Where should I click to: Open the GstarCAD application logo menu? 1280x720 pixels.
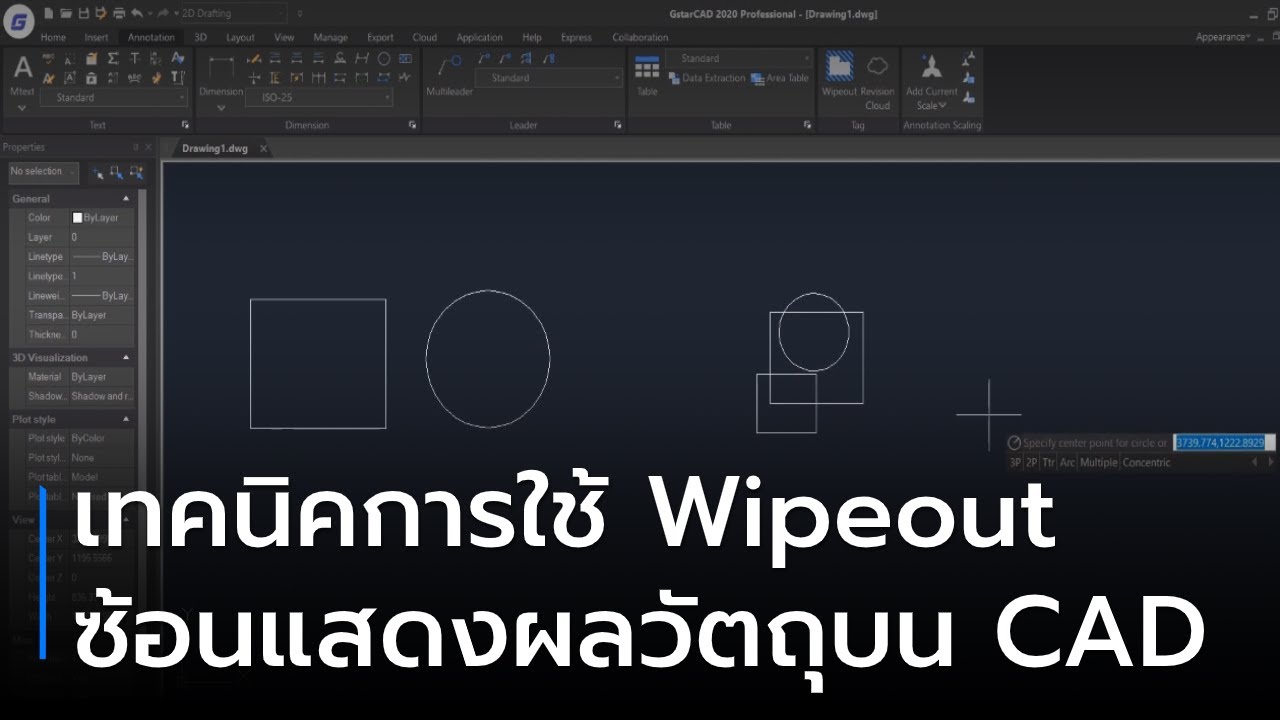(19, 19)
